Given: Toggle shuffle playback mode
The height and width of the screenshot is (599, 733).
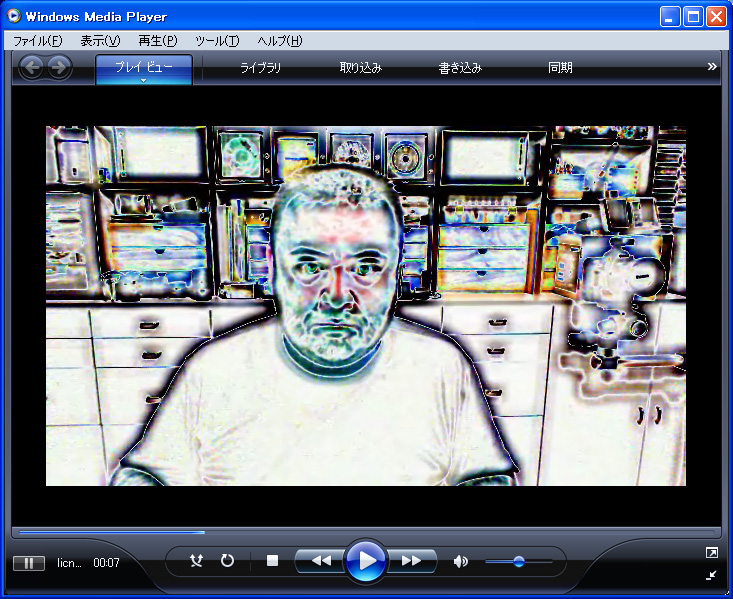Looking at the screenshot, I should point(197,561).
